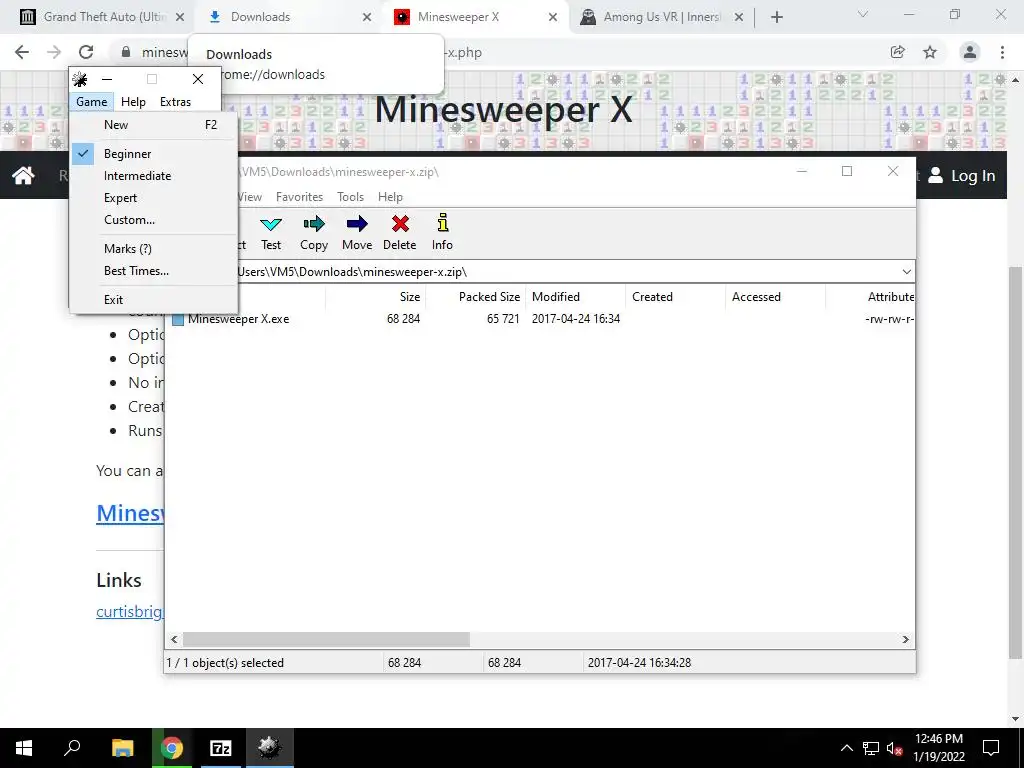Switch to Chrome in taskbar
This screenshot has height=768, width=1024.
point(172,748)
